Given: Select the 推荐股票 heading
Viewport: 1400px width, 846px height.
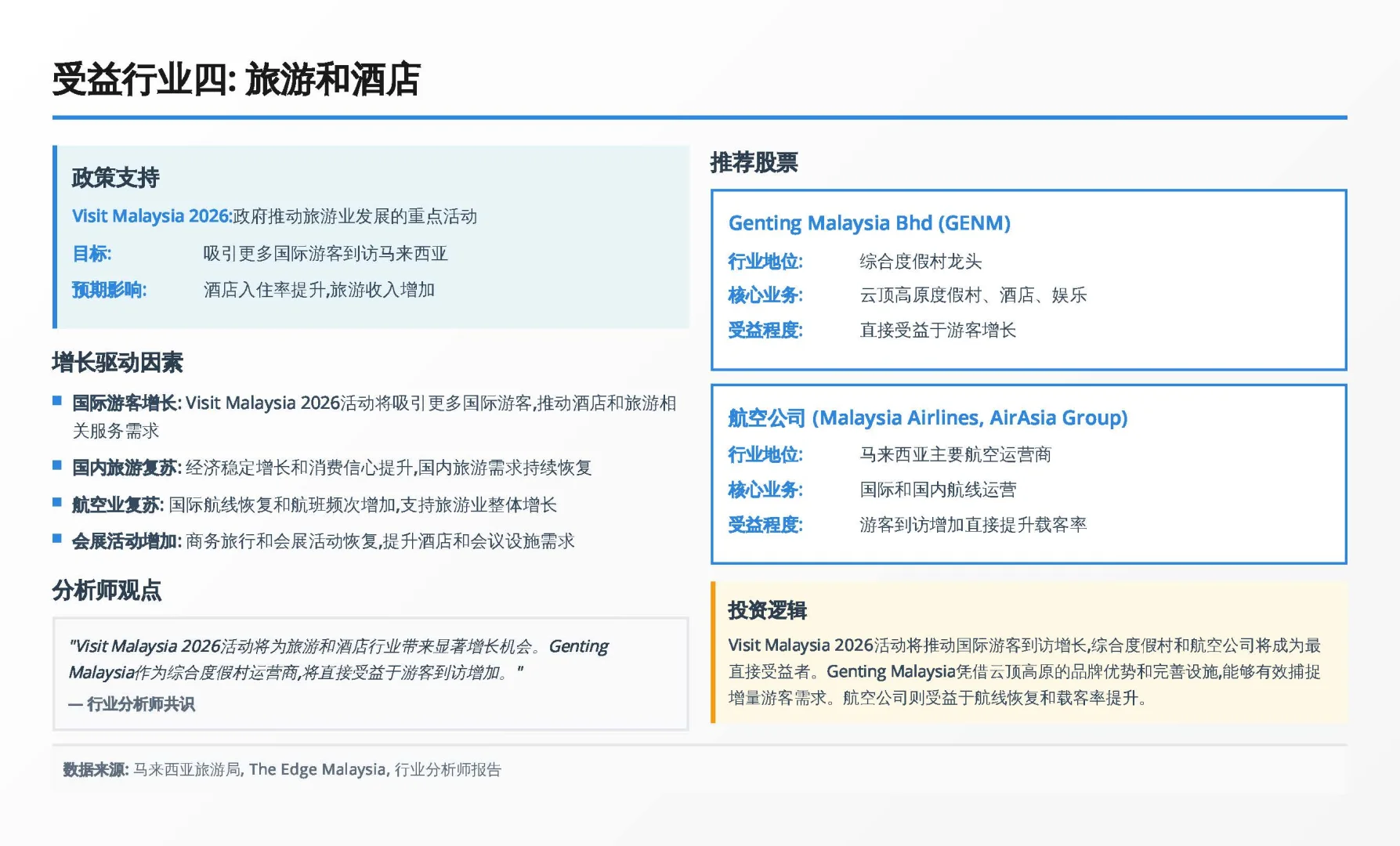Looking at the screenshot, I should coord(754,163).
